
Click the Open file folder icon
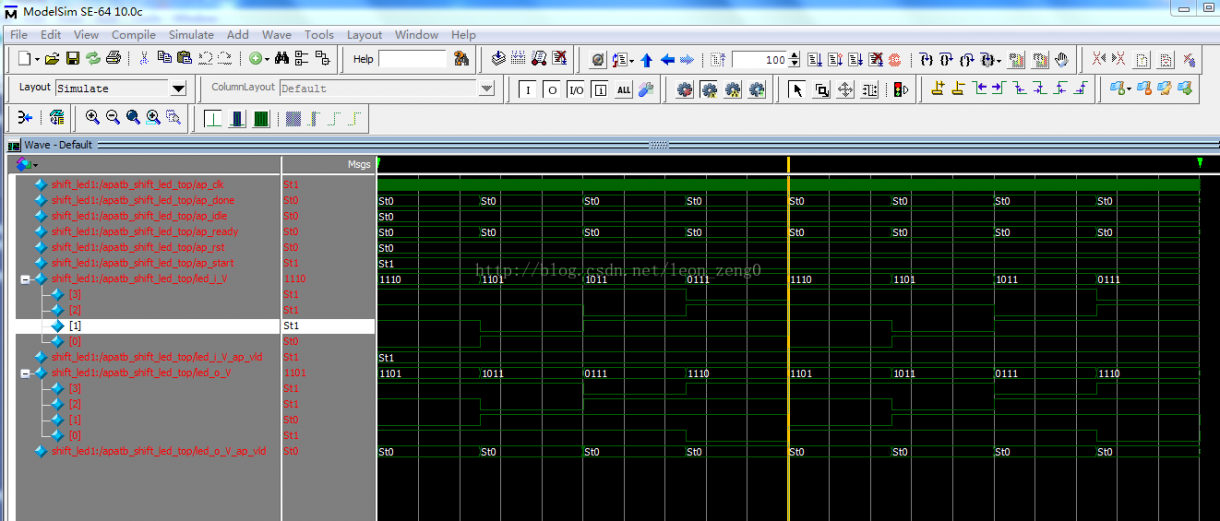click(x=52, y=60)
